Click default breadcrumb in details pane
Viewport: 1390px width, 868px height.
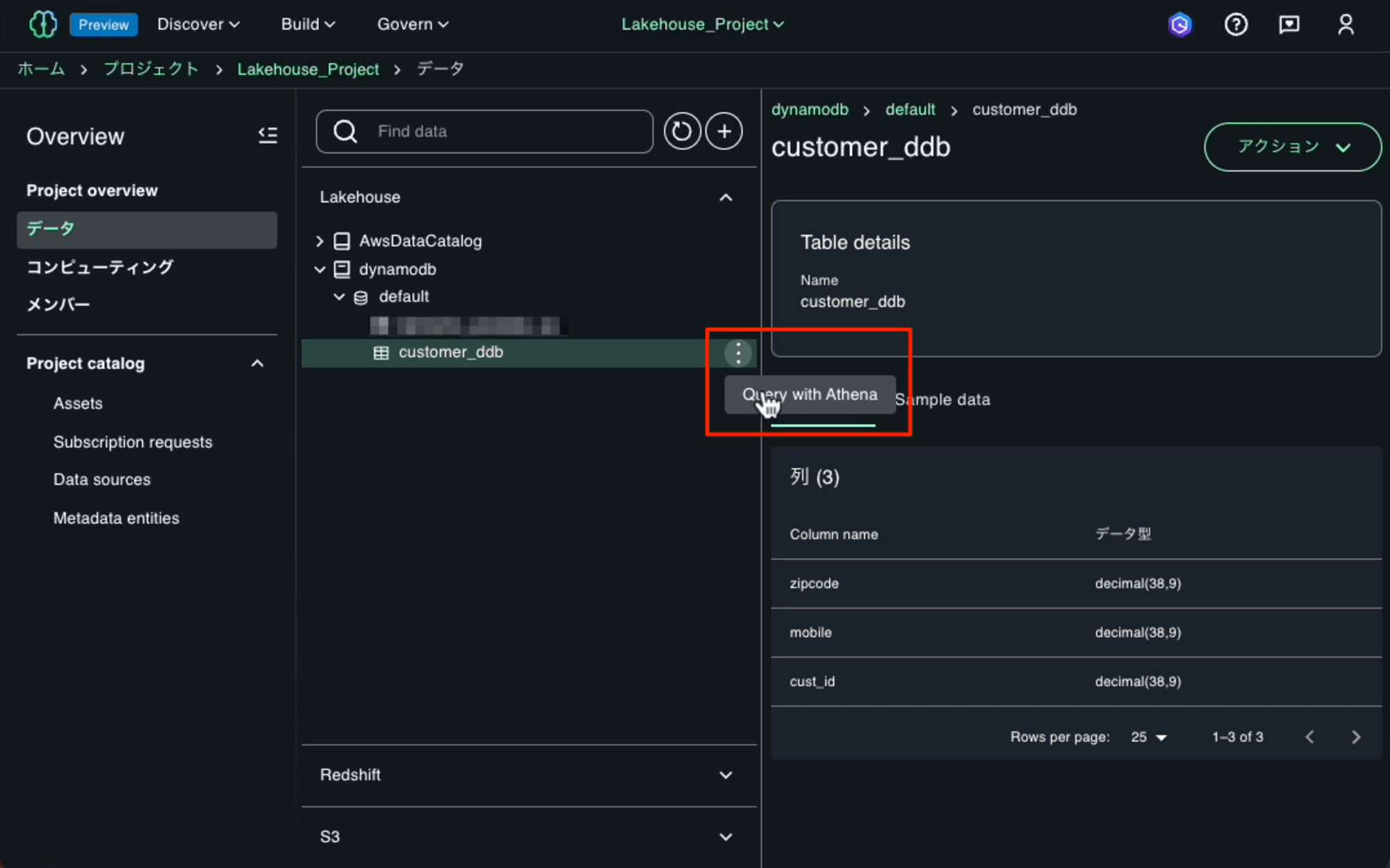pyautogui.click(x=910, y=110)
